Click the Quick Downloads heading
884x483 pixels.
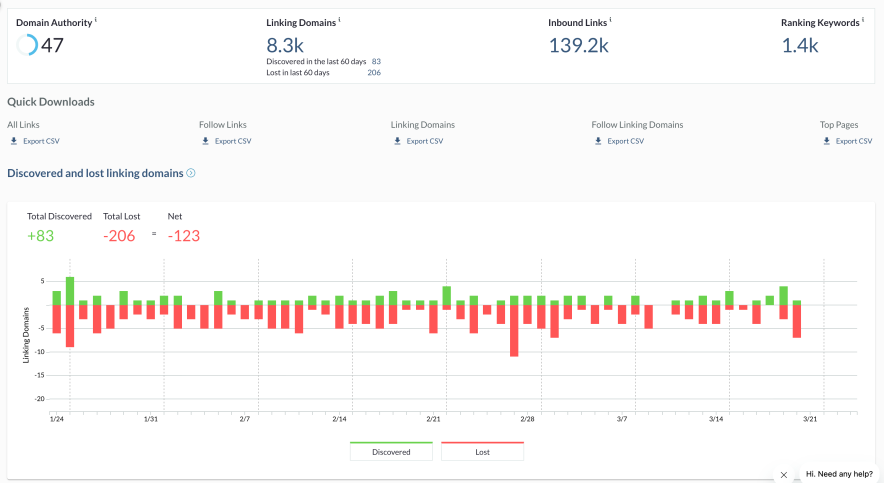(x=51, y=102)
